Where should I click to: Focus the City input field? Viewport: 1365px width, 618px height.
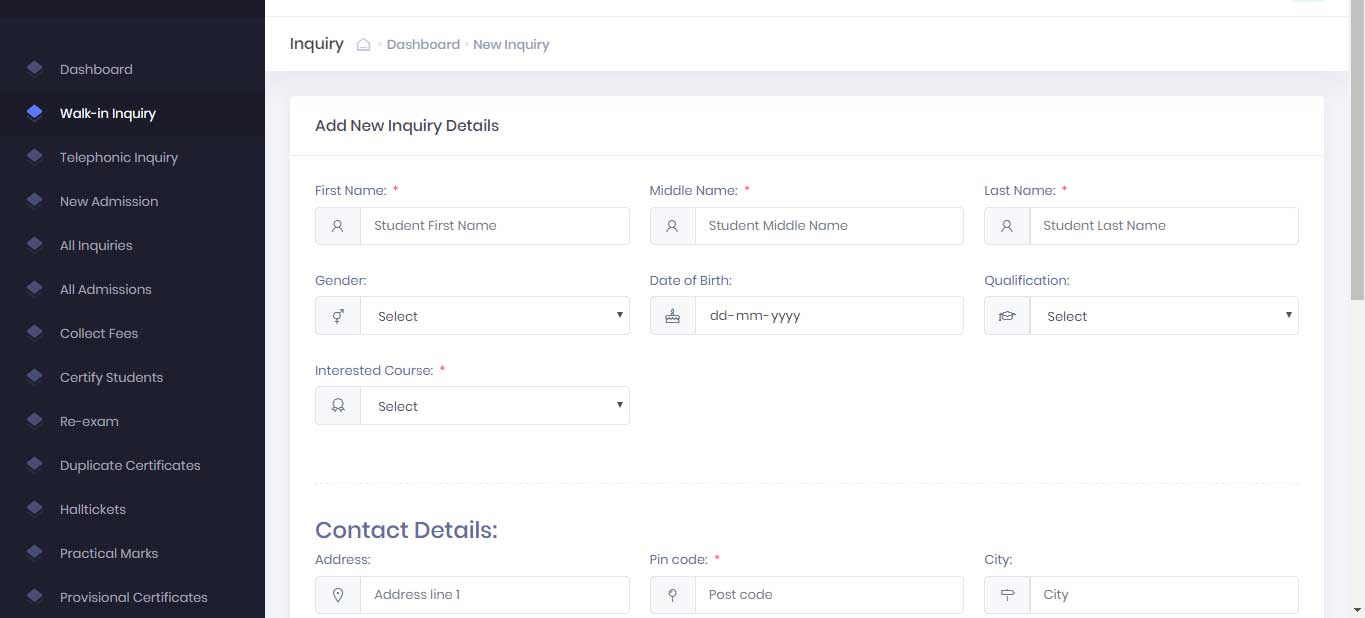1164,595
